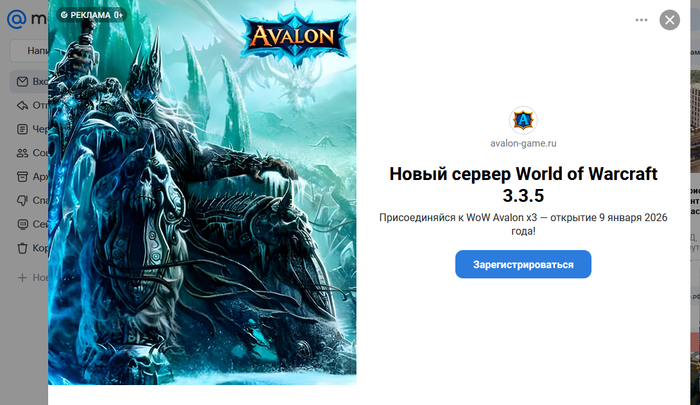
Task: Click the round Avalon avatar icon
Action: pos(523,120)
